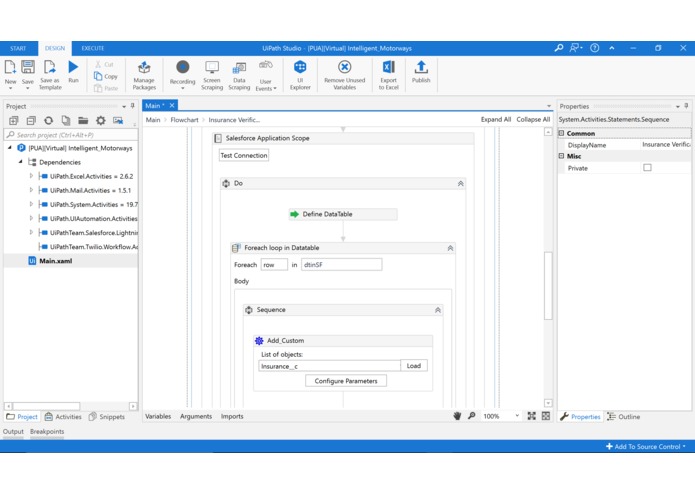Viewport: 695px width, 494px height.
Task: Collapse the Common properties section
Action: [562, 133]
